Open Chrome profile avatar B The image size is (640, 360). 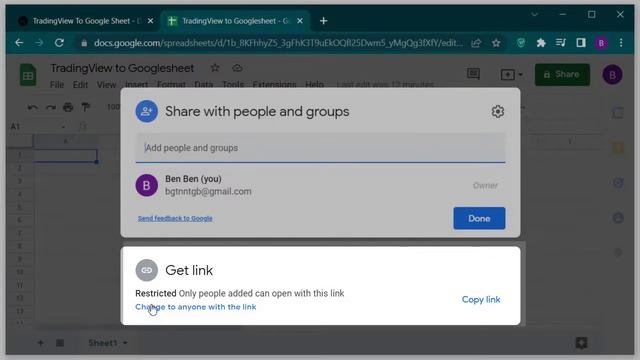(x=601, y=43)
